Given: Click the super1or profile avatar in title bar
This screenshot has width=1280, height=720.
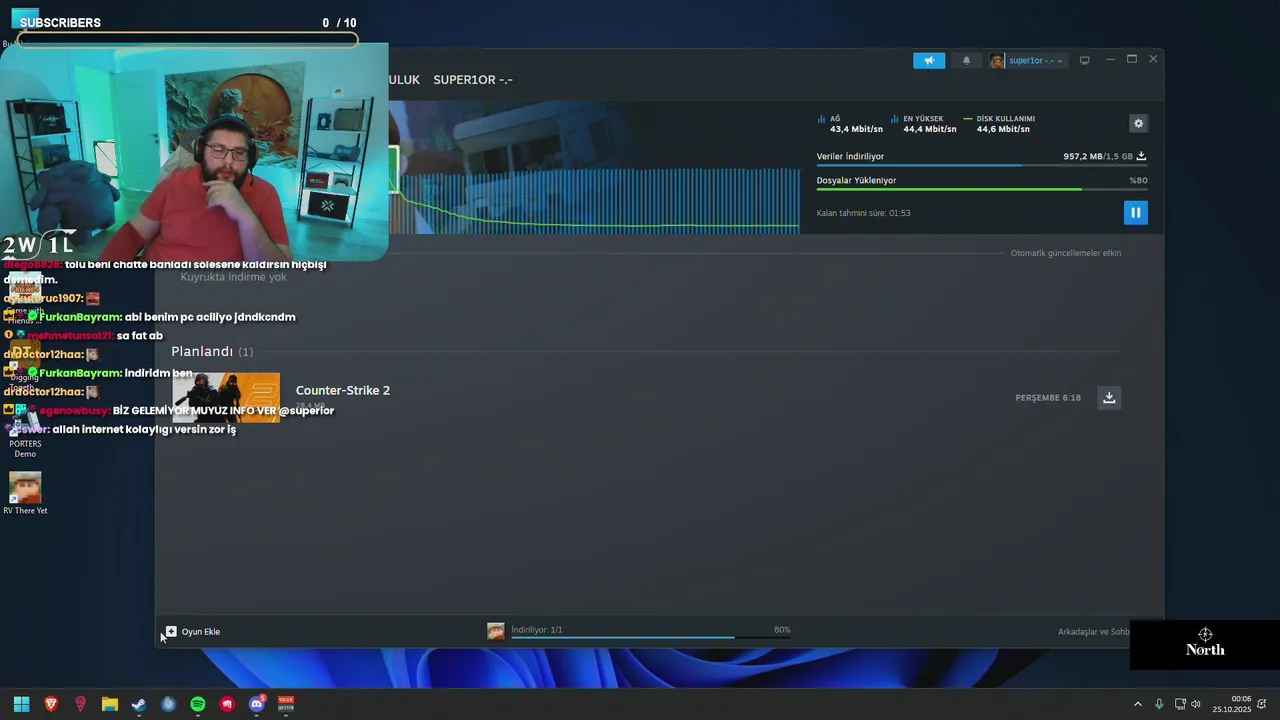Looking at the screenshot, I should [x=997, y=61].
